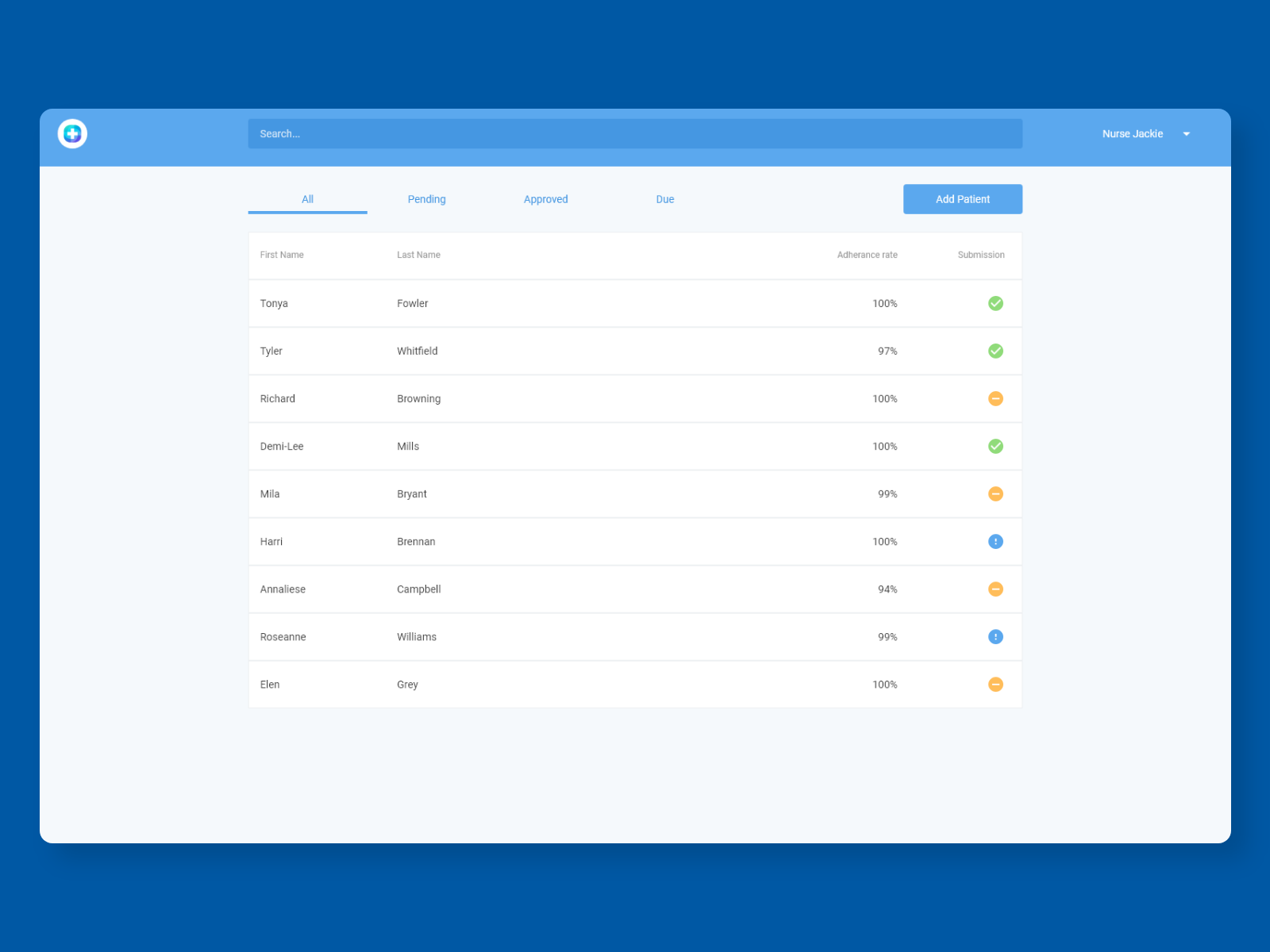Click Annaliese Campbell's pending status icon
The image size is (1270, 952).
(995, 589)
